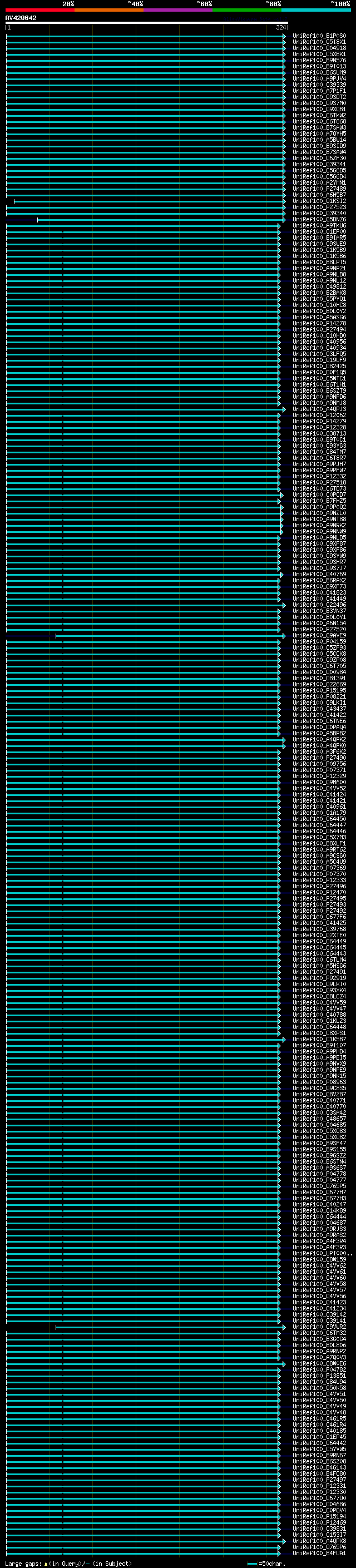Click the alignment bar for UniRef100_C9VWR2

[x=170, y=1327]
